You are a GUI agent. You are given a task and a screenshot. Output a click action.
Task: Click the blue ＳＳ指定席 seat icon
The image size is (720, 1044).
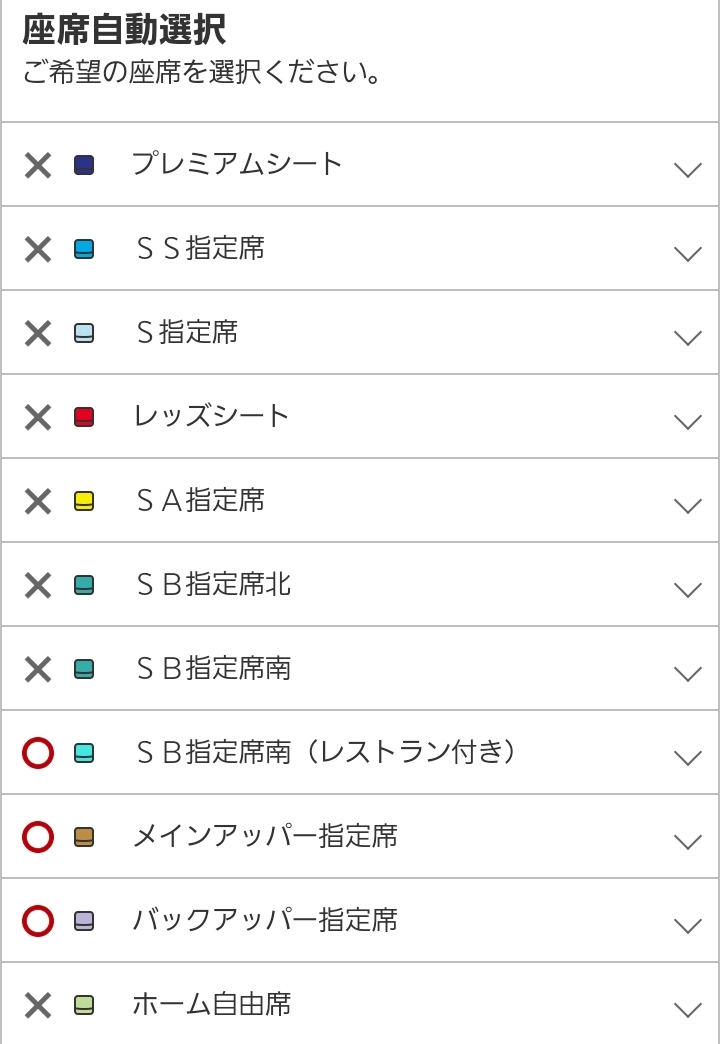point(84,249)
